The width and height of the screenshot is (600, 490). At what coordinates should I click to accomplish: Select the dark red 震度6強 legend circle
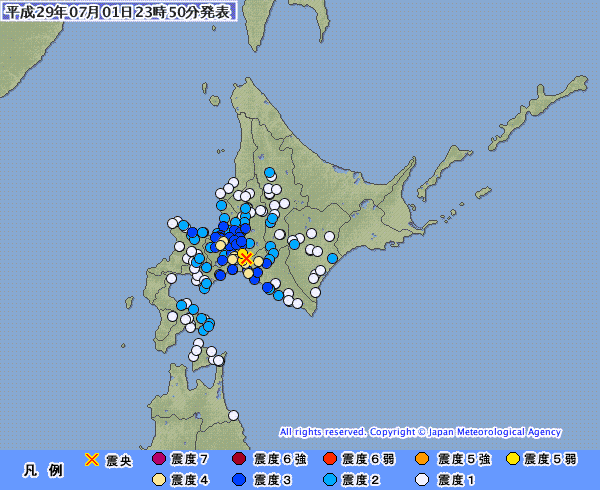[x=239, y=458]
